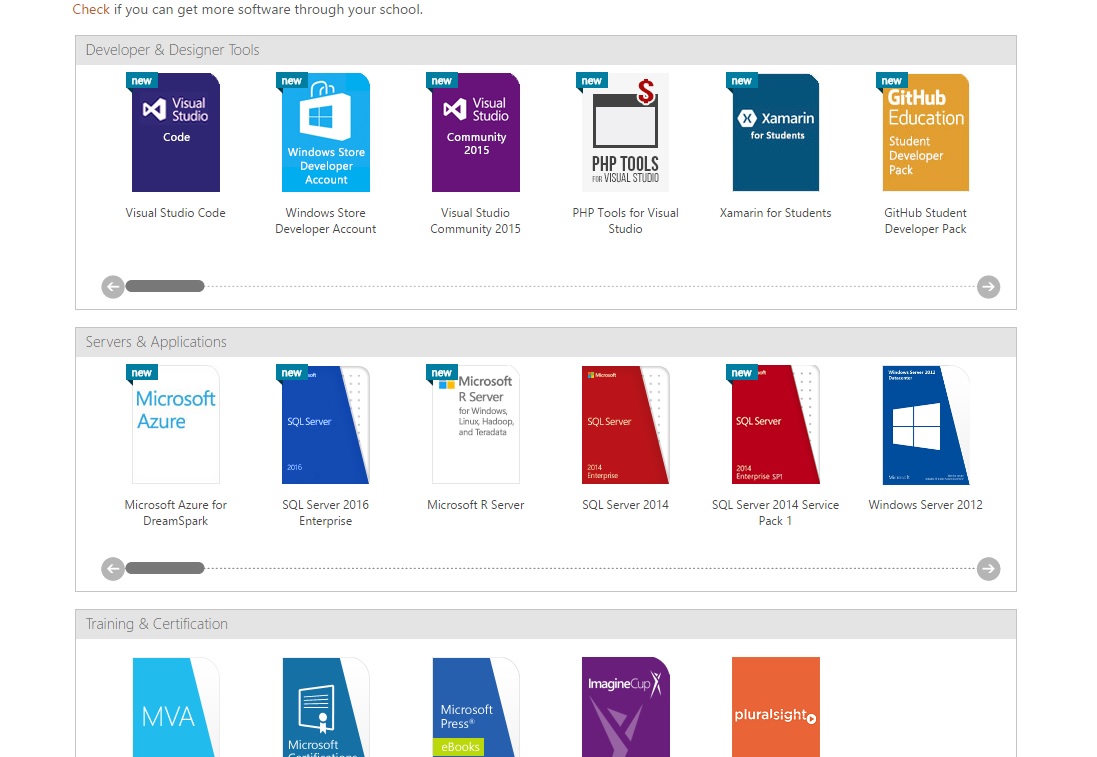Open the Pluralsight orange tile
Image resolution: width=1097 pixels, height=757 pixels.
pos(775,707)
